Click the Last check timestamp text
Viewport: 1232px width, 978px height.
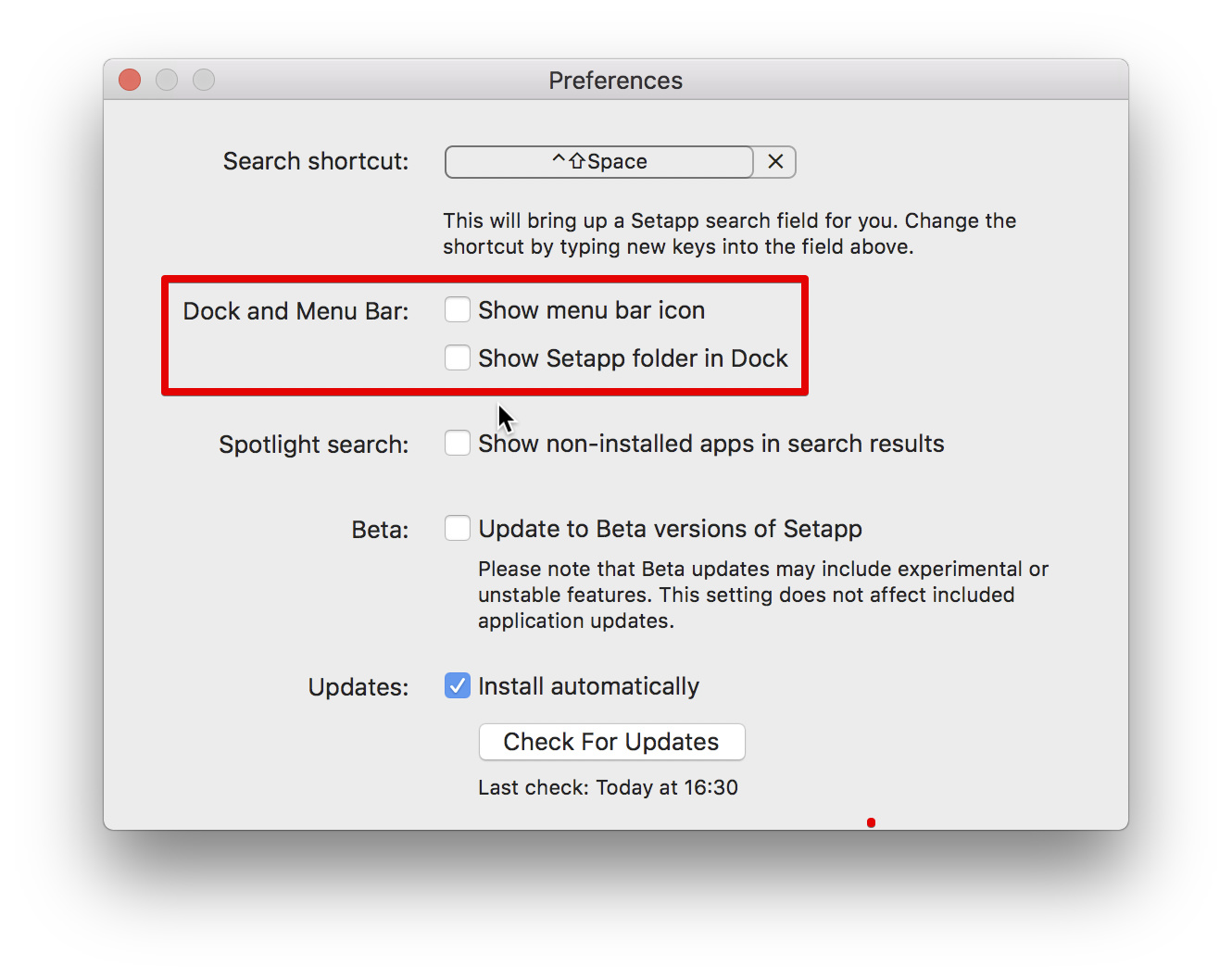click(608, 788)
